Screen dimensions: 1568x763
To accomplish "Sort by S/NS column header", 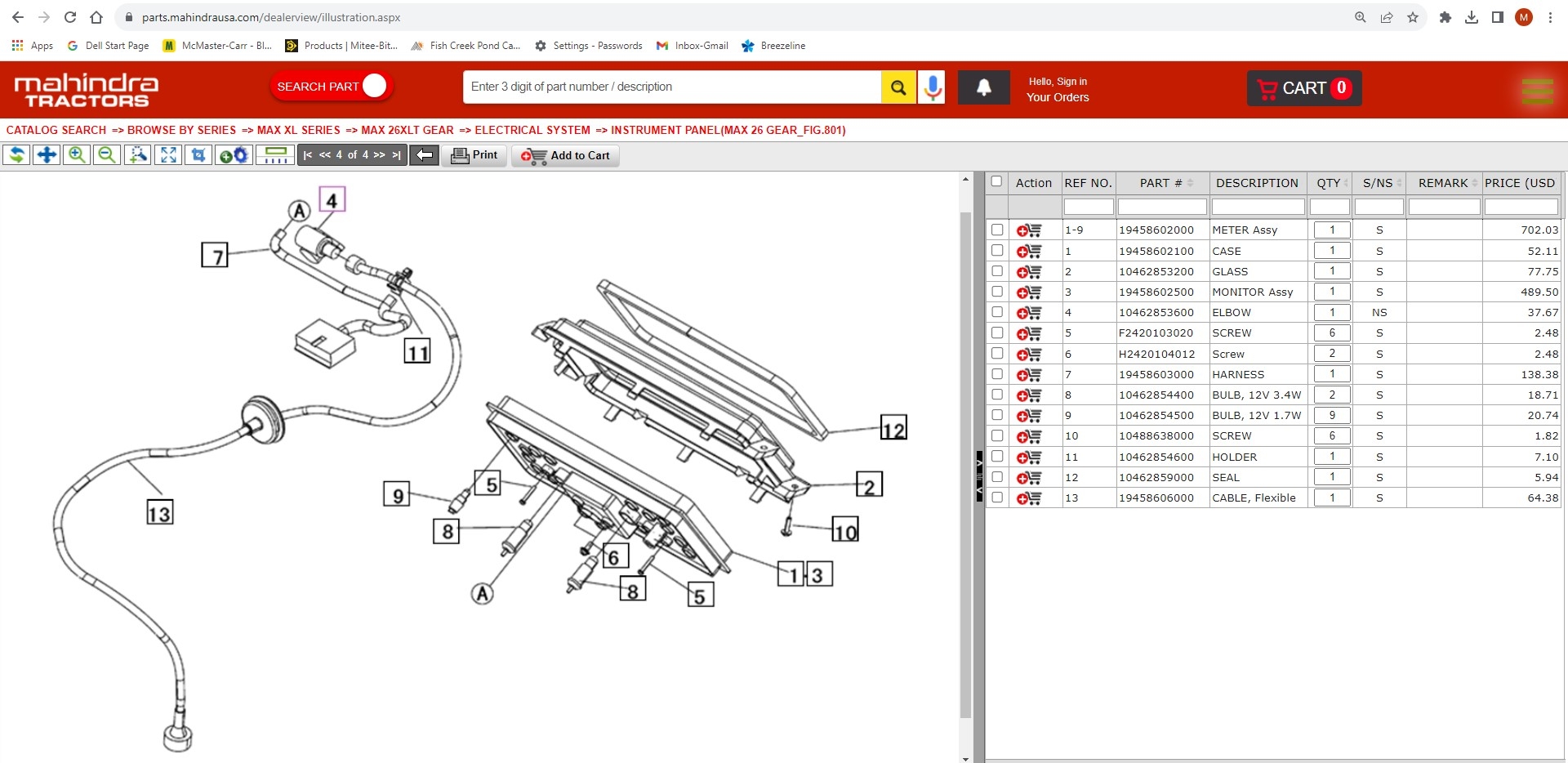I will 1379,183.
